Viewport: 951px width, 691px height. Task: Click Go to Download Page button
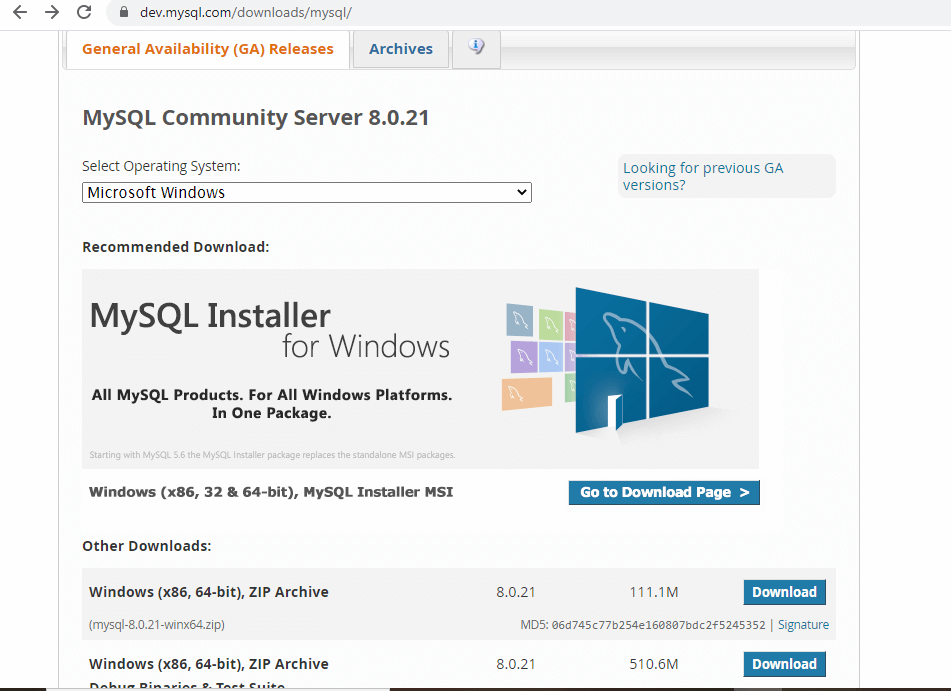[663, 492]
